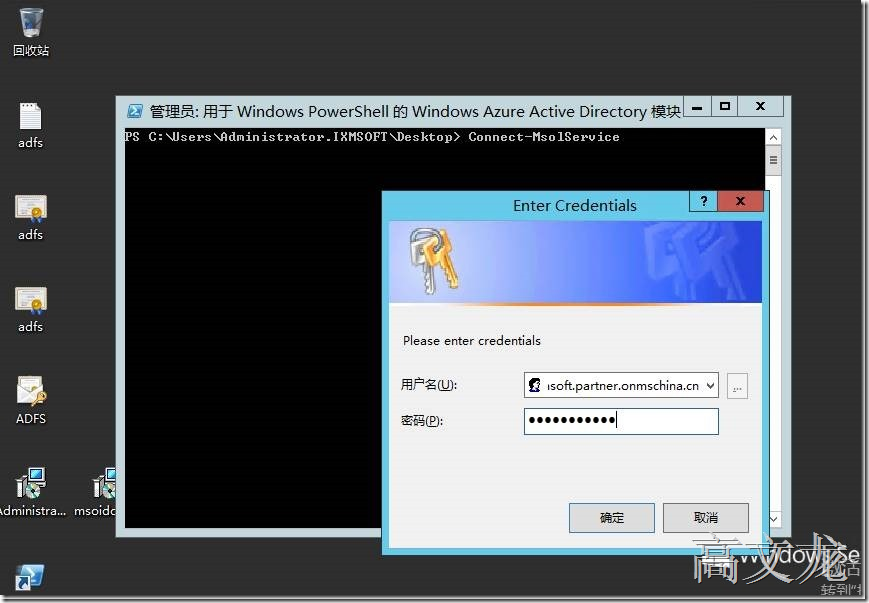Screen dimensions: 869x603
Task: Maximize the PowerShell window
Action: click(x=725, y=106)
